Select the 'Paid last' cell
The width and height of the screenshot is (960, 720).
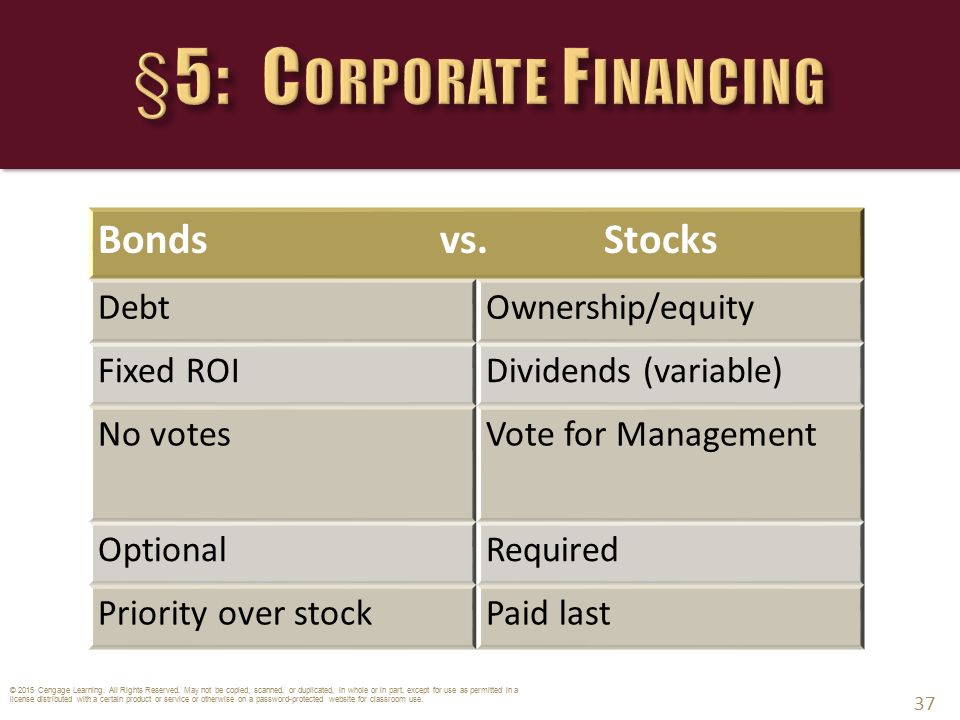670,617
